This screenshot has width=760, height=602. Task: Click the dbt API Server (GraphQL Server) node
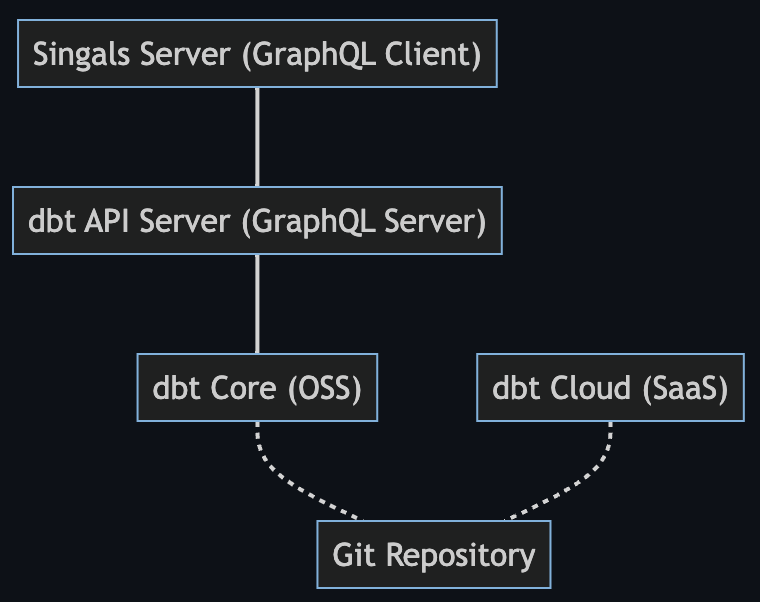coord(257,221)
